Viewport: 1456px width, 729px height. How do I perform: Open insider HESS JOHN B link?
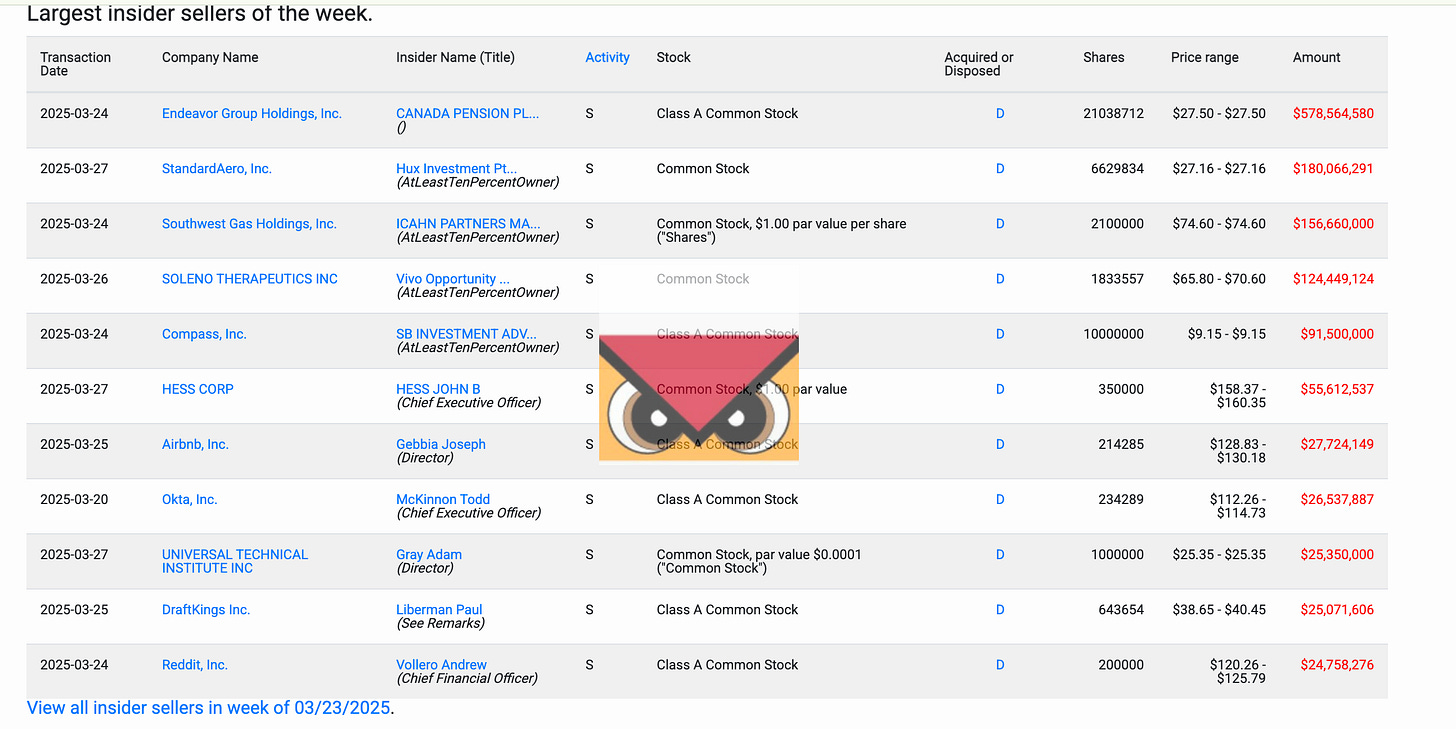pos(438,389)
